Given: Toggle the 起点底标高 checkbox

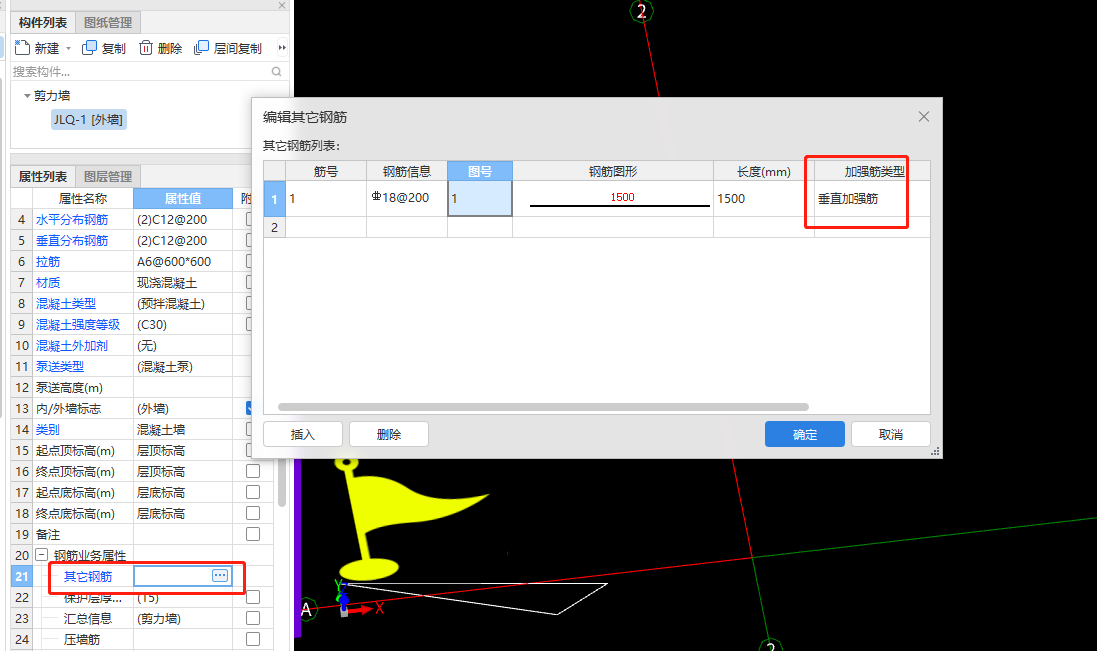Looking at the screenshot, I should [253, 492].
